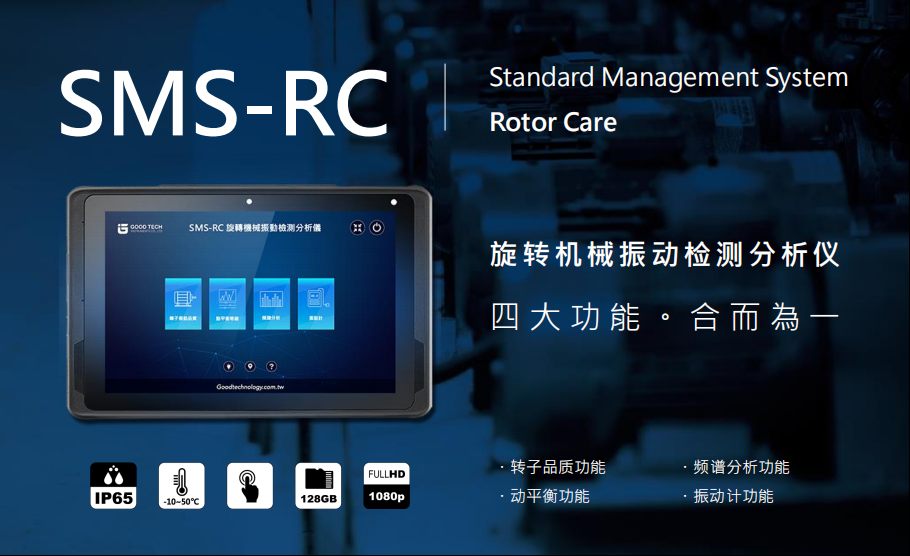Screen dimensions: 910x556
Task: Open the vibration meter tile
Action: tap(316, 304)
